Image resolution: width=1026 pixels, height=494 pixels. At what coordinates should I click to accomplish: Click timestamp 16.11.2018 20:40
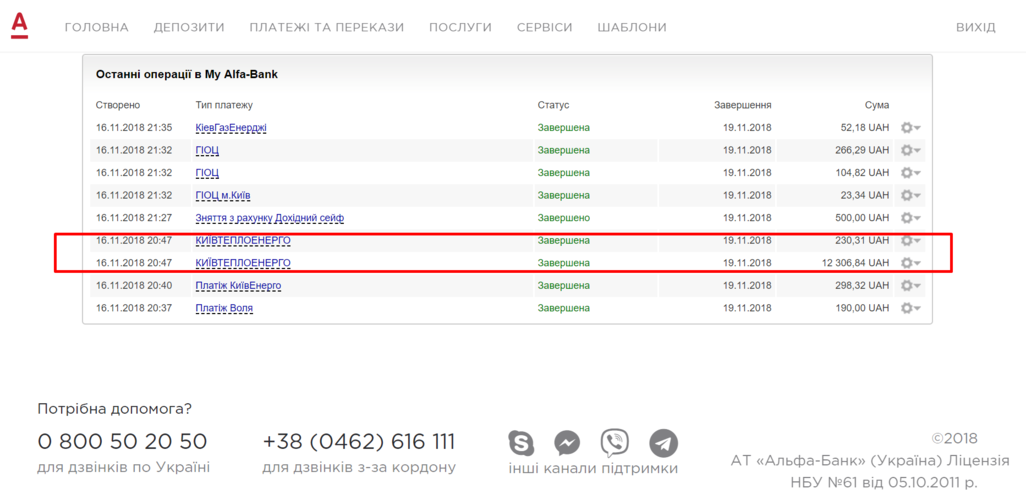coord(133,285)
